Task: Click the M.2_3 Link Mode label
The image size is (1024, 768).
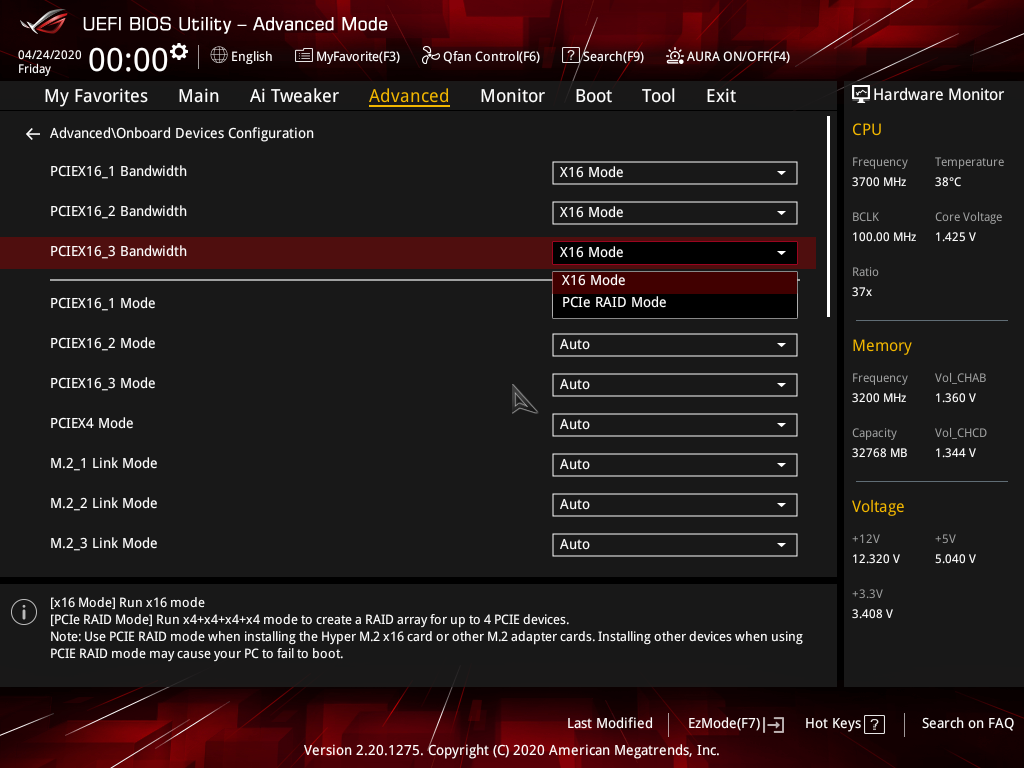Action: [104, 543]
